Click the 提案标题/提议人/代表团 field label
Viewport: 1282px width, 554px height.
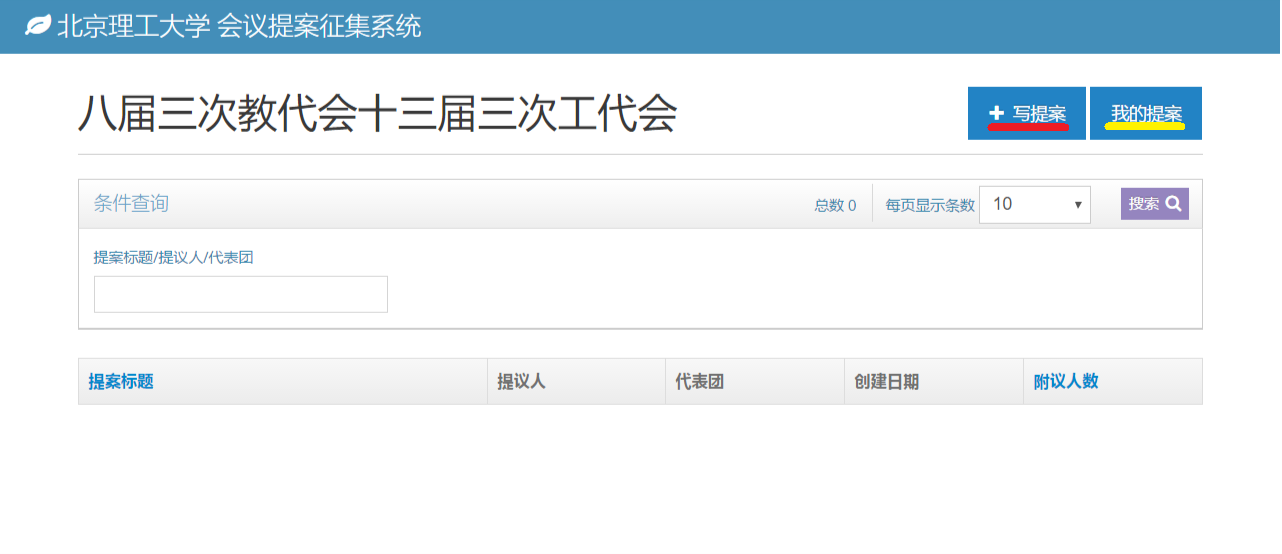point(173,257)
